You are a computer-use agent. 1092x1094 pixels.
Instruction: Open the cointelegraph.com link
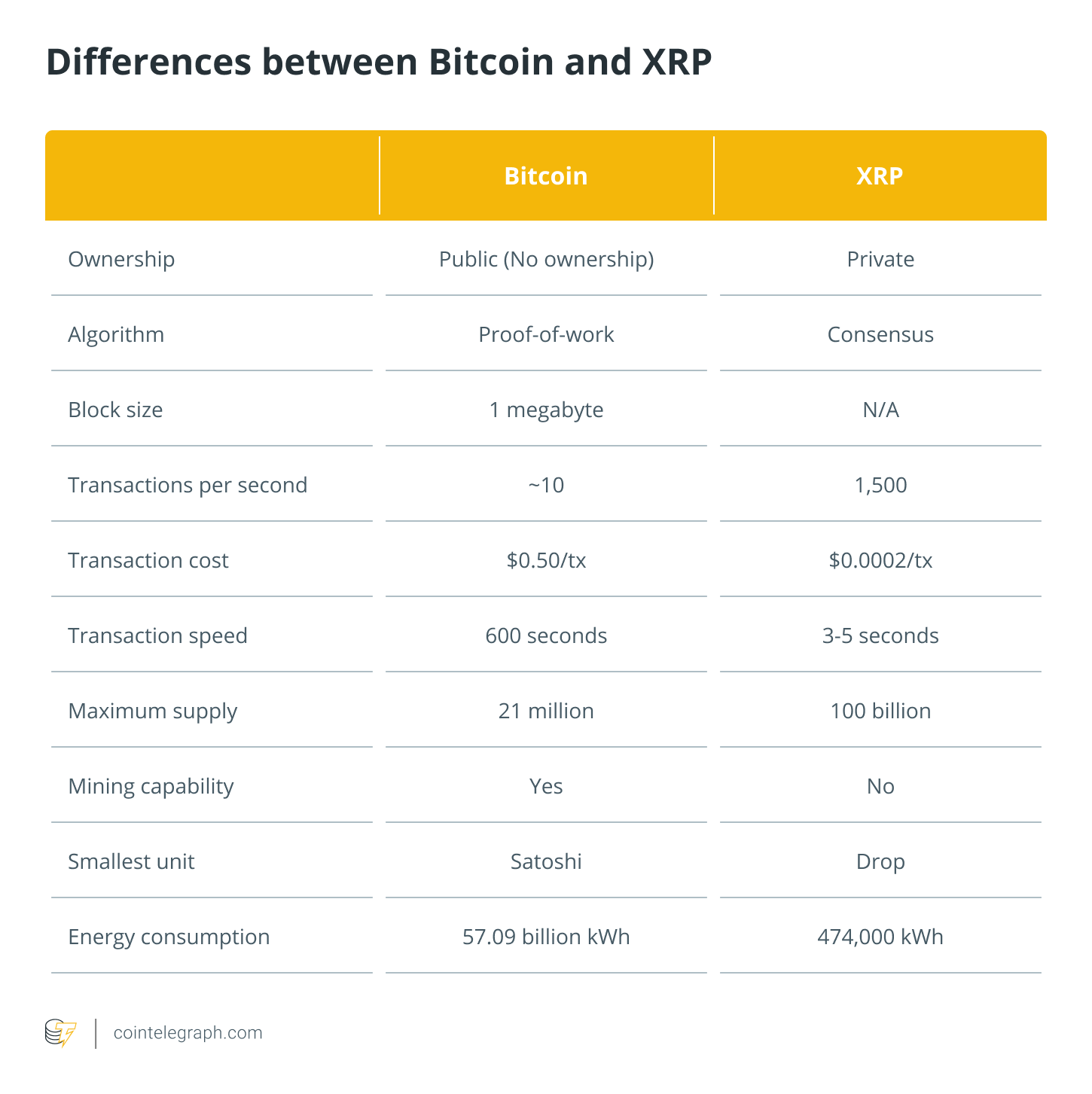pyautogui.click(x=188, y=1033)
